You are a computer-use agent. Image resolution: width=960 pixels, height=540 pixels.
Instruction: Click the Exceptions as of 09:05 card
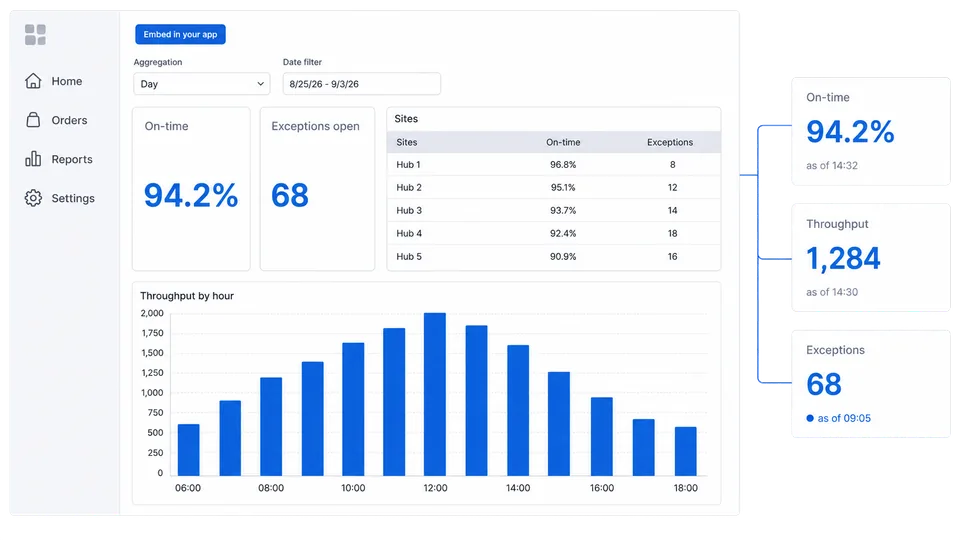[871, 384]
